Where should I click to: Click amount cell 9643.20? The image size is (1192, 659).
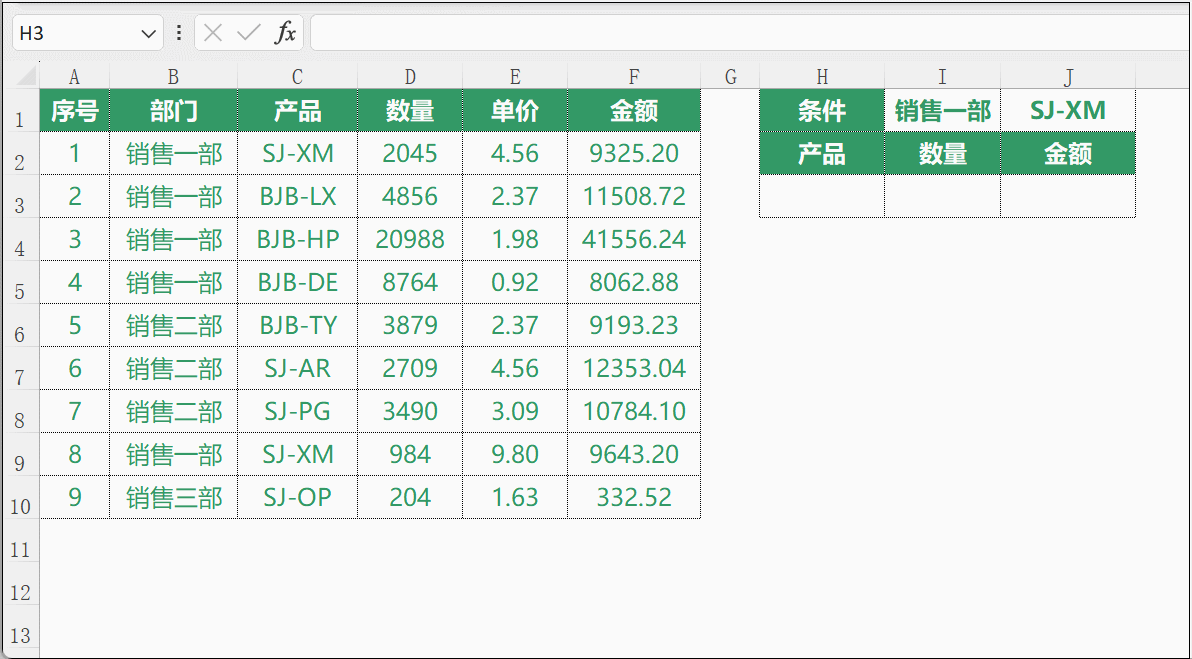point(634,455)
